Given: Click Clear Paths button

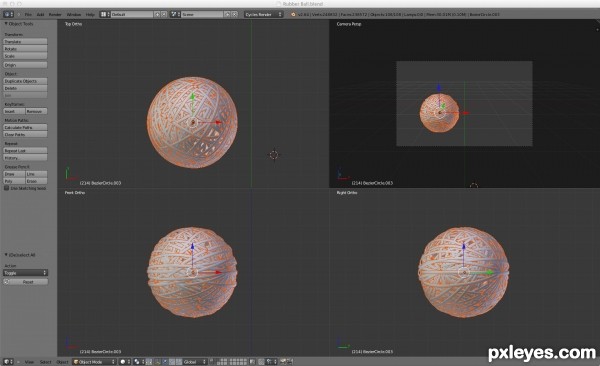Looking at the screenshot, I should [x=25, y=135].
